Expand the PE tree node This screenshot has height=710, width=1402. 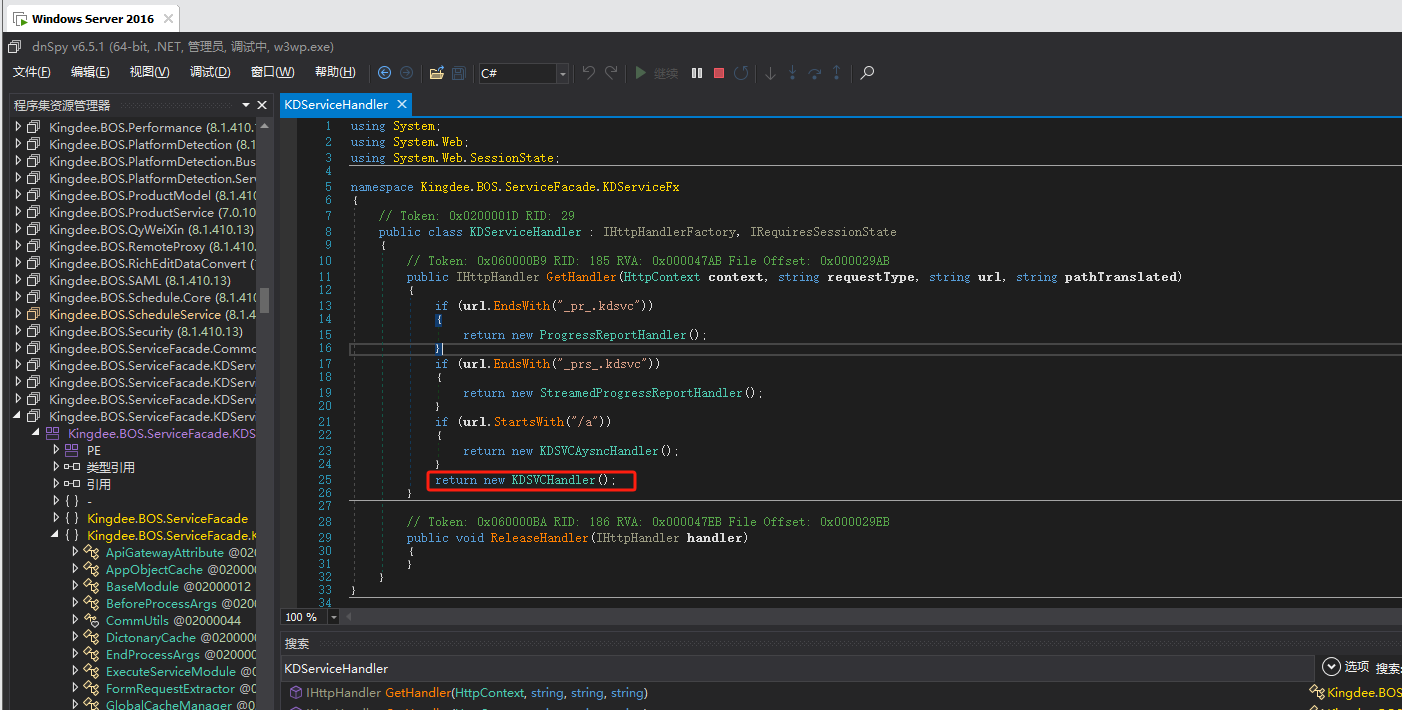[x=57, y=450]
